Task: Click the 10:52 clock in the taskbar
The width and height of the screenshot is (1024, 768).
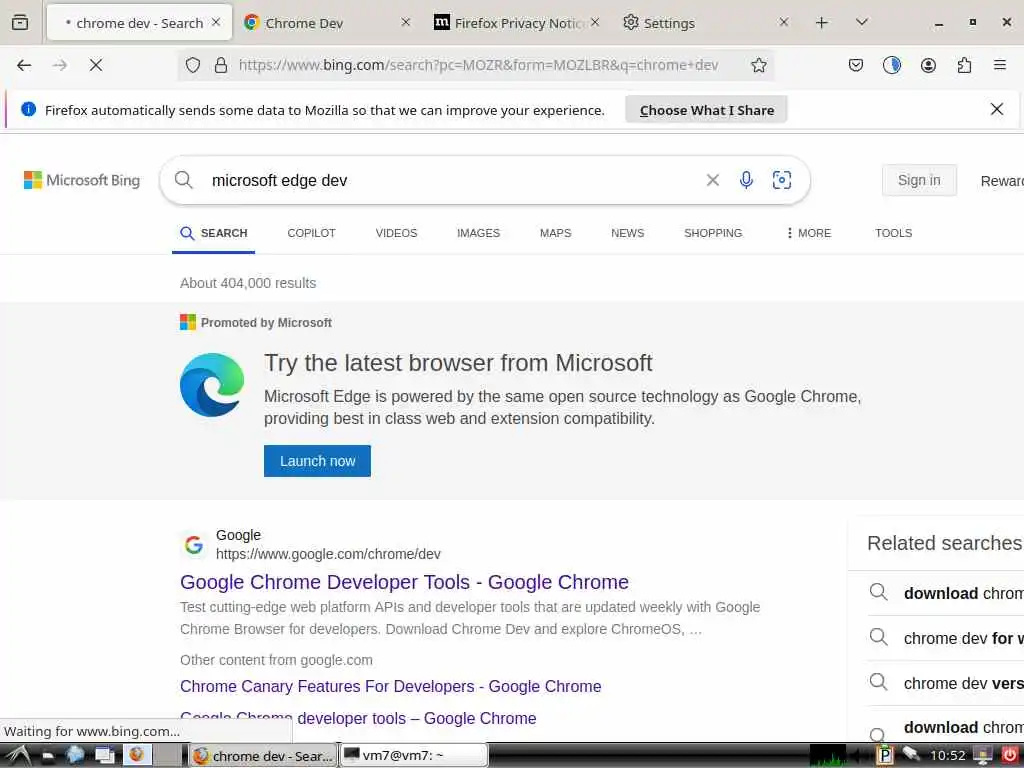Action: coord(947,756)
